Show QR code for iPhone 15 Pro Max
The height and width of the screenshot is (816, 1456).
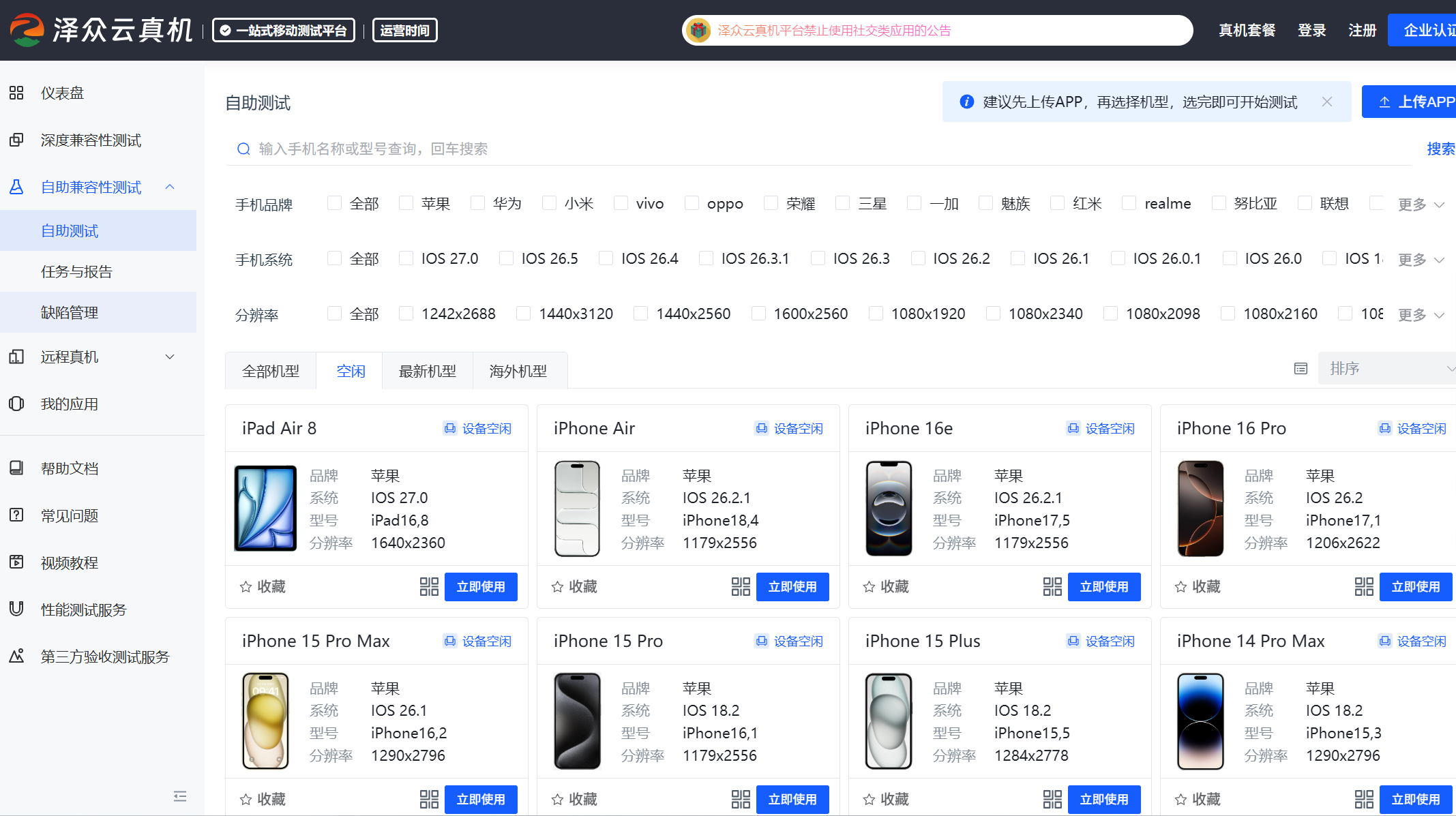pos(429,799)
